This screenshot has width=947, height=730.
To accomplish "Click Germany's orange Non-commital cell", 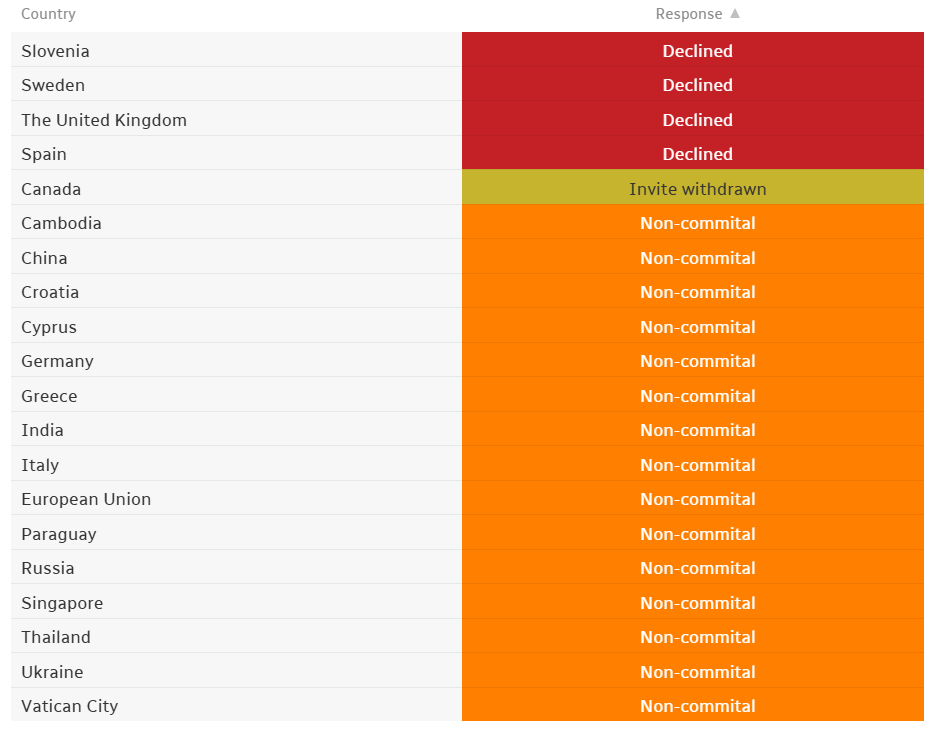I will [697, 361].
